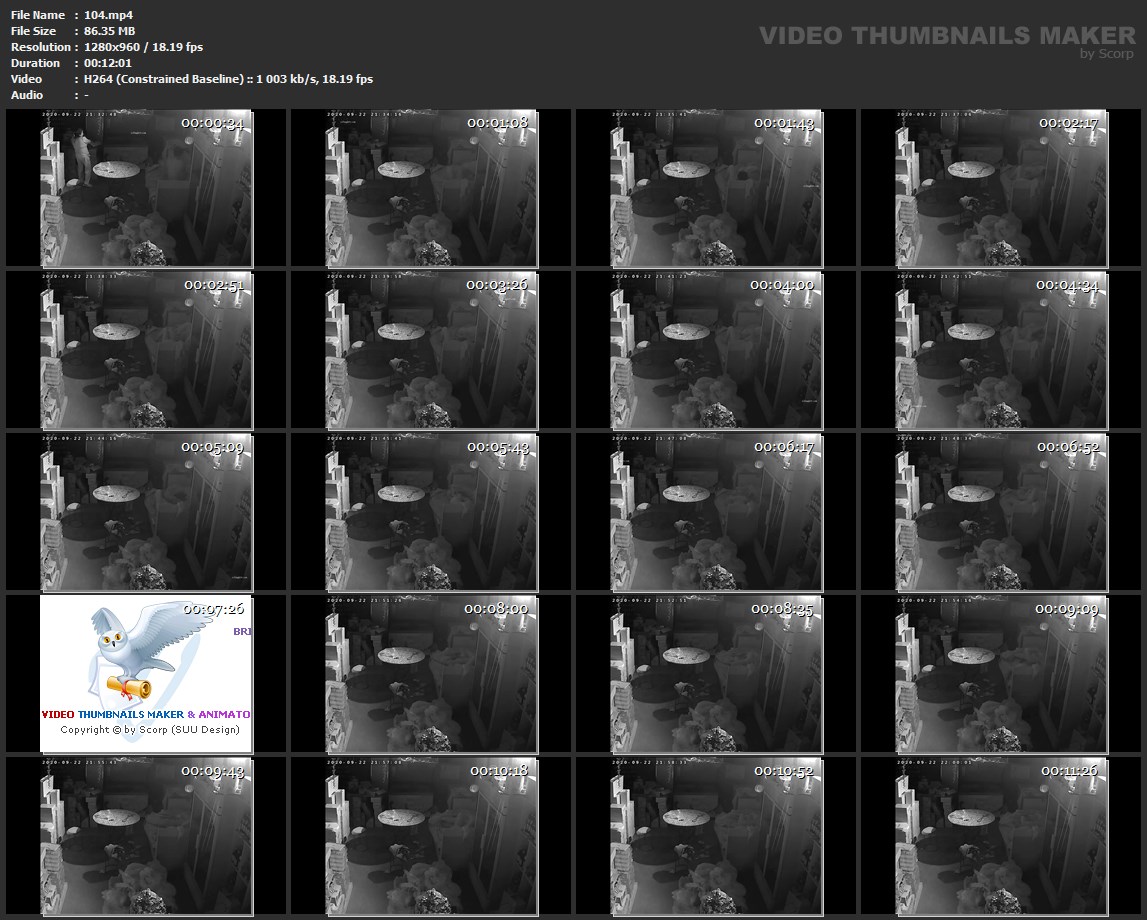The width and height of the screenshot is (1147, 920).
Task: Select the thumbnail stamped 00:00:34
Action: pos(146,188)
